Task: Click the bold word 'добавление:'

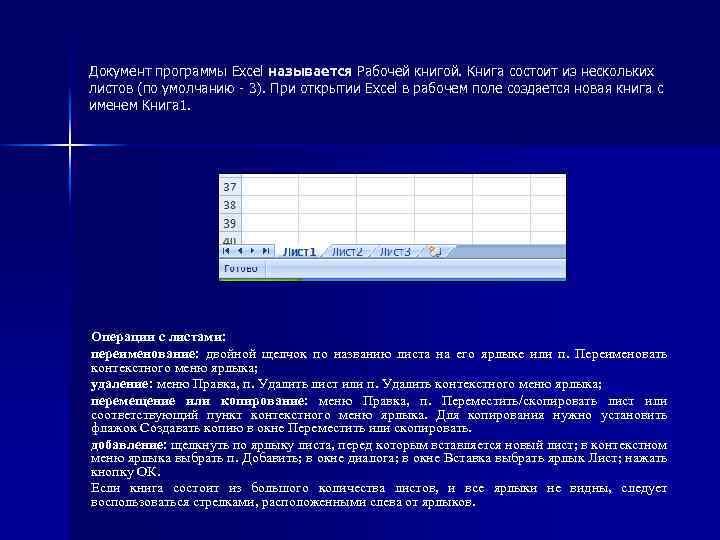Action: tap(128, 445)
